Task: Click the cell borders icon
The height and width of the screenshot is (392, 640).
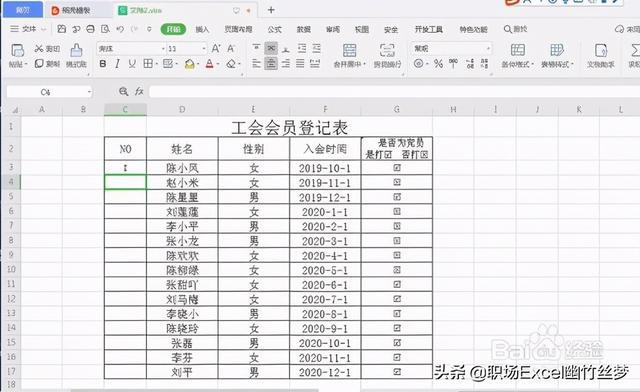Action: [148, 63]
